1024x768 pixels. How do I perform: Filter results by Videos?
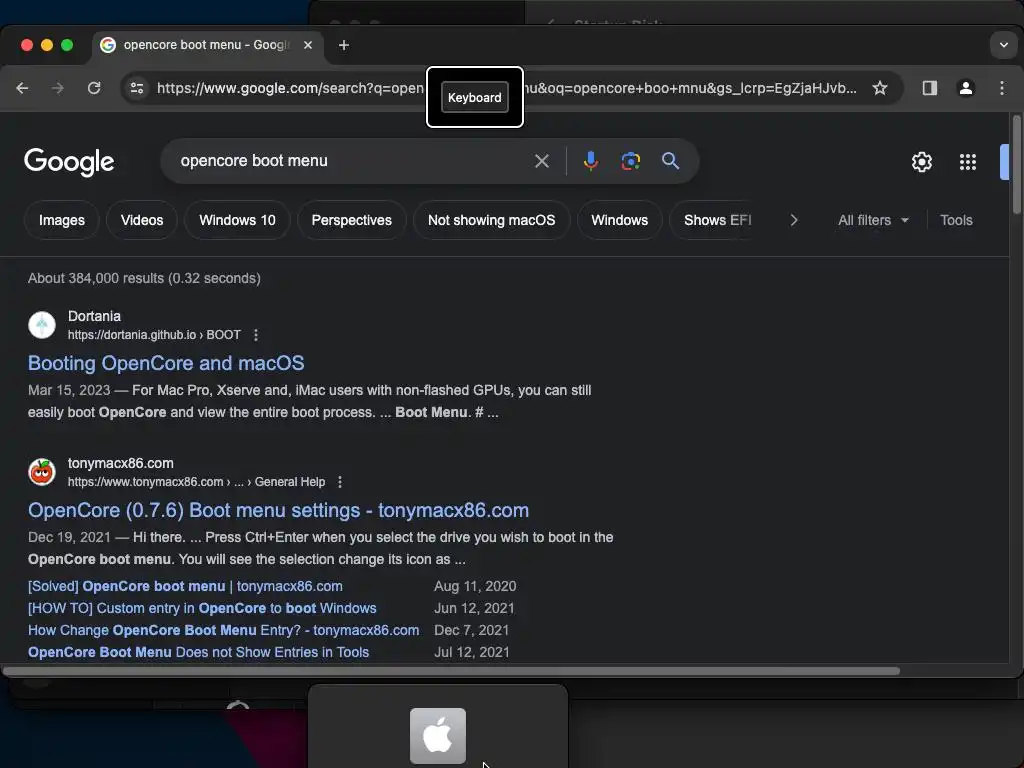[x=142, y=220]
